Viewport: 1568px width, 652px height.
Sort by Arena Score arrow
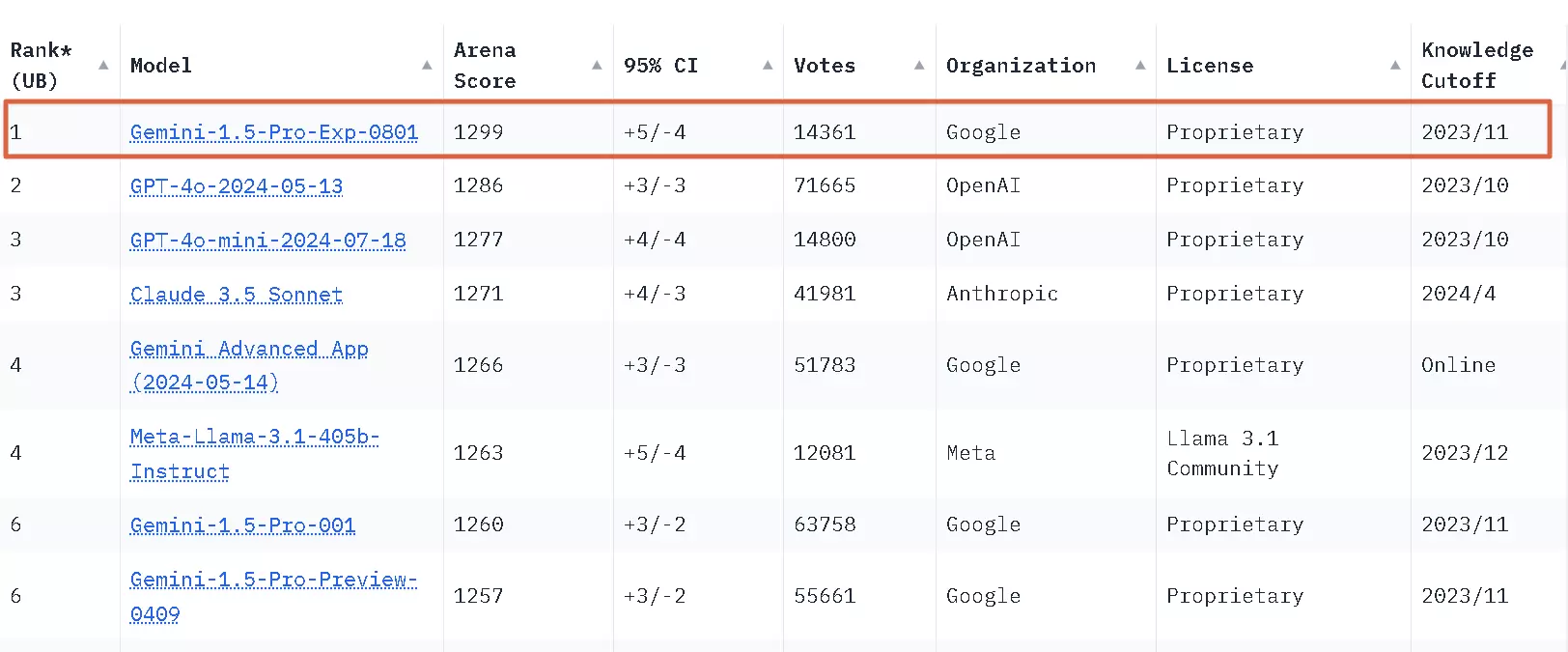(x=597, y=65)
